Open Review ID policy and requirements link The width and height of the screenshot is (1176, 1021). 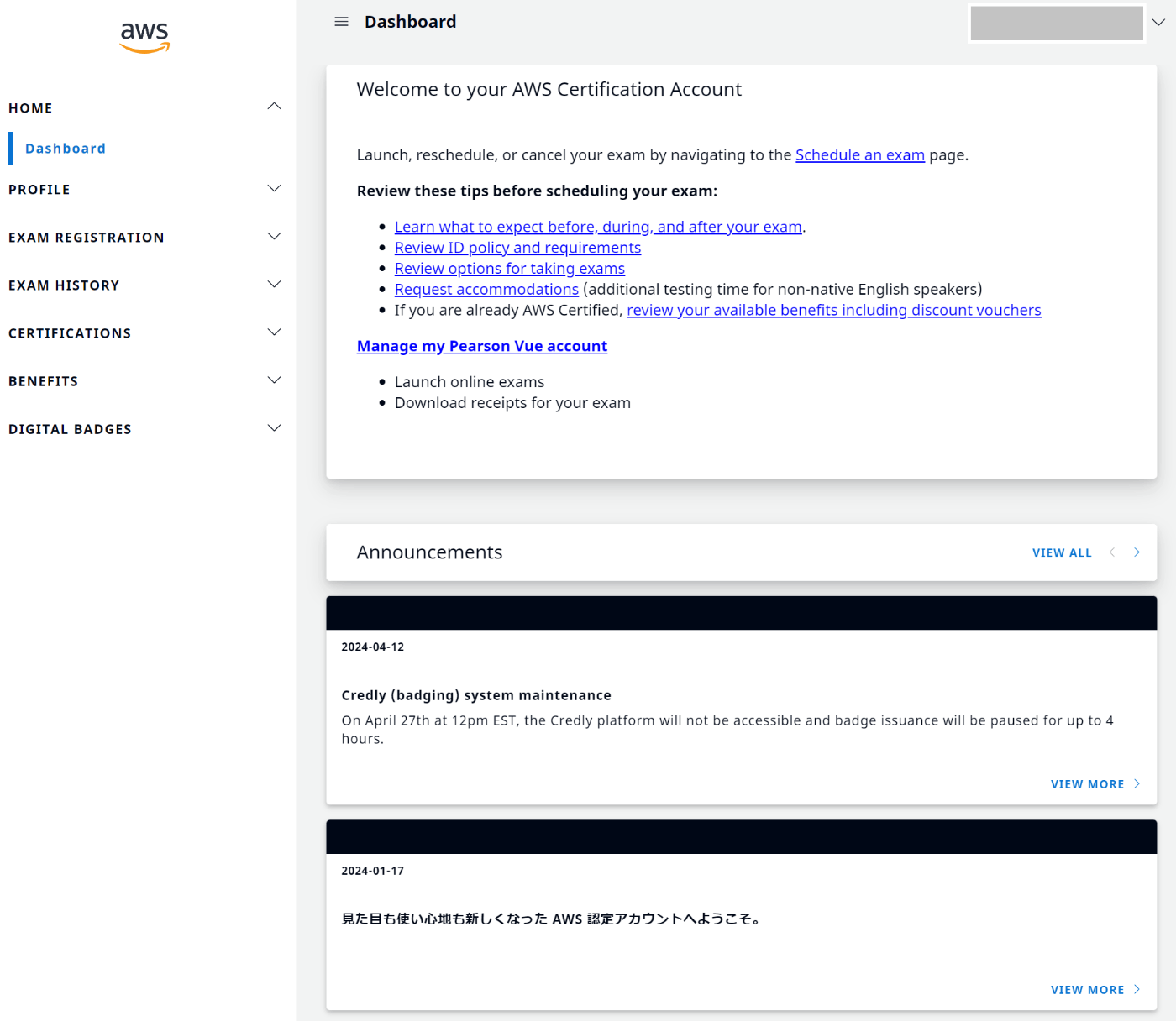click(517, 248)
